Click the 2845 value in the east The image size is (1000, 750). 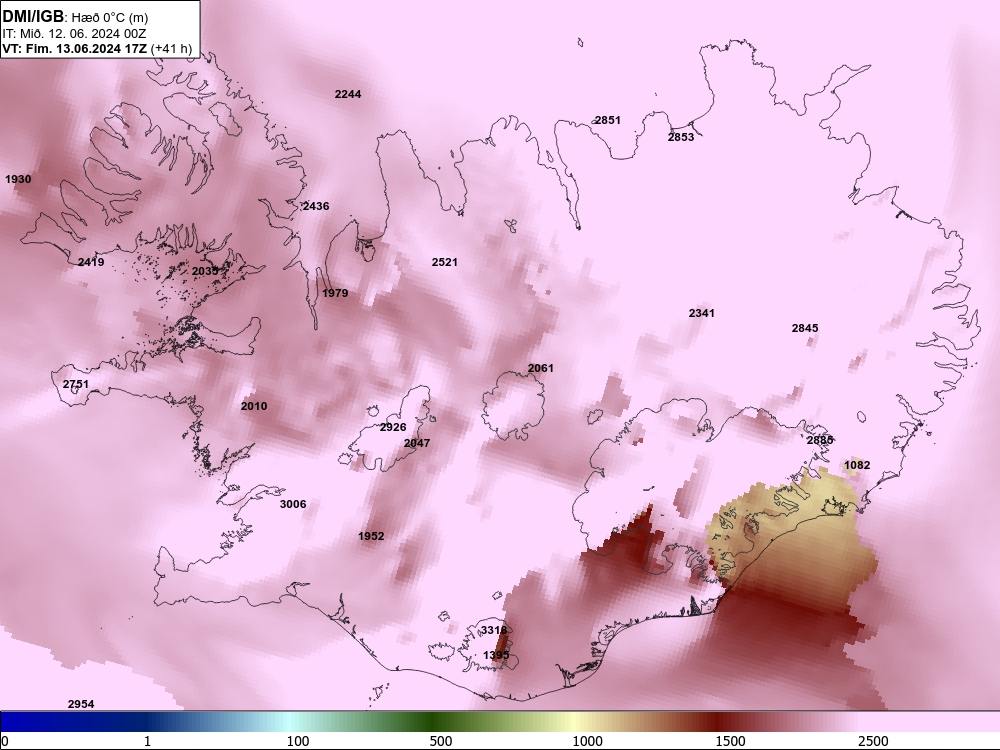(805, 328)
